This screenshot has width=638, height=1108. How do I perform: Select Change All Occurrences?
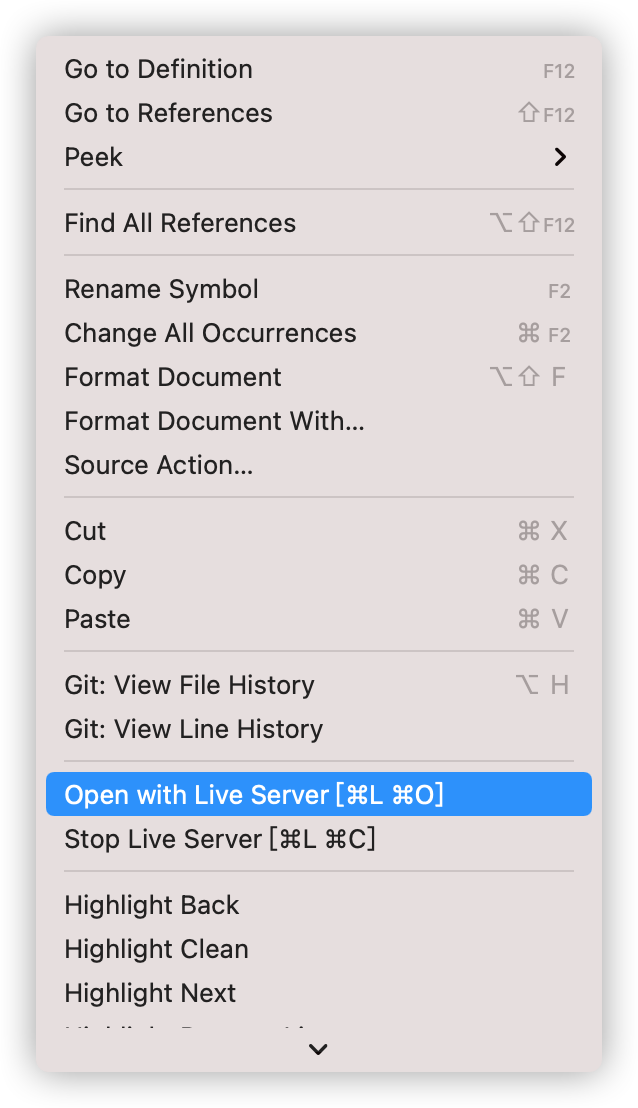319,334
